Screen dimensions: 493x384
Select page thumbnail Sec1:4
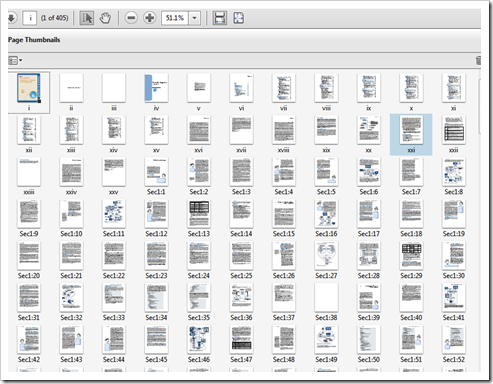pos(284,172)
